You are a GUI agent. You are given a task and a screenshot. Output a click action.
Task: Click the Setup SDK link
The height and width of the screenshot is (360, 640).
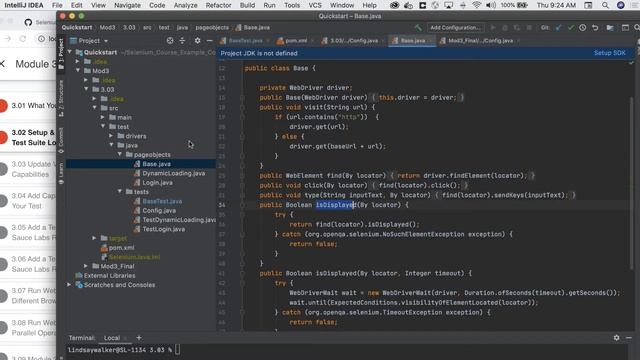click(x=609, y=53)
